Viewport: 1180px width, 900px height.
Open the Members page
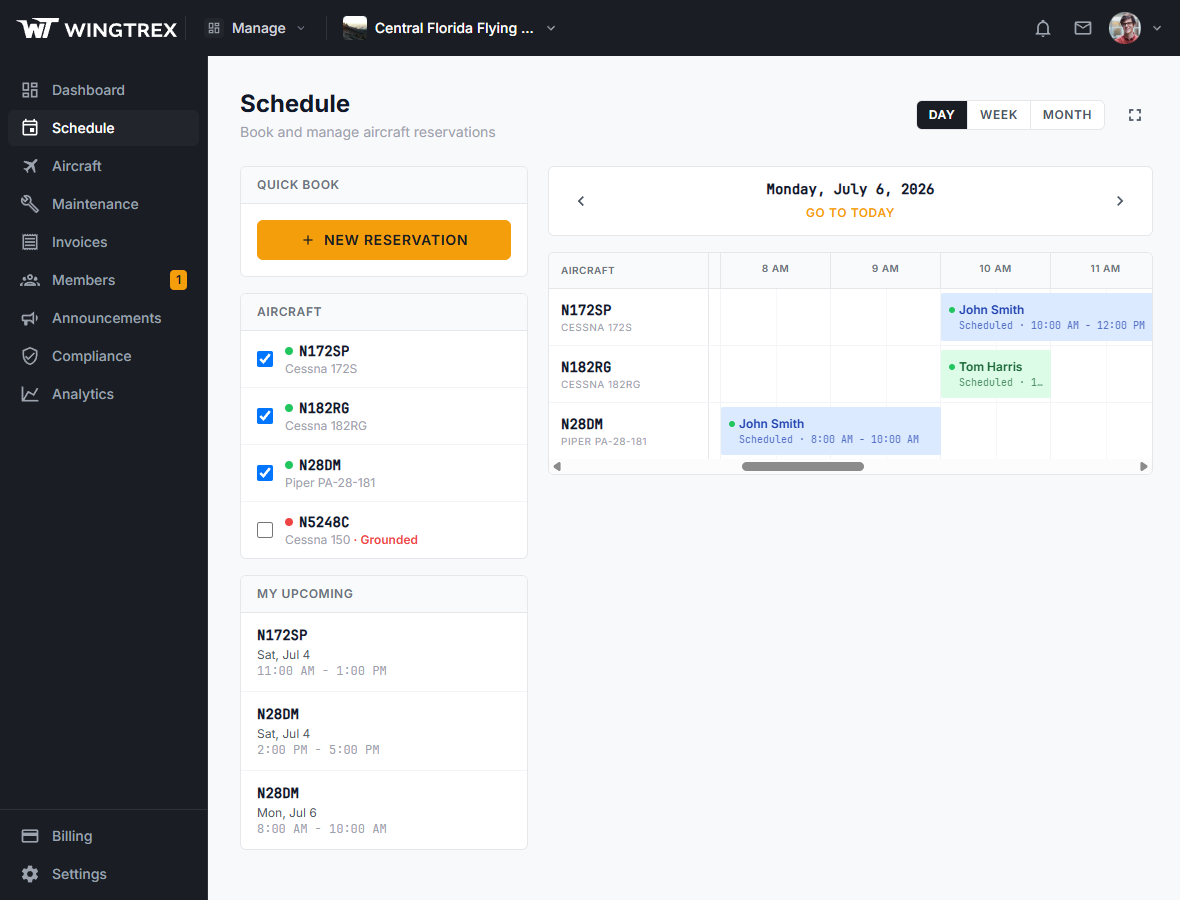click(103, 280)
